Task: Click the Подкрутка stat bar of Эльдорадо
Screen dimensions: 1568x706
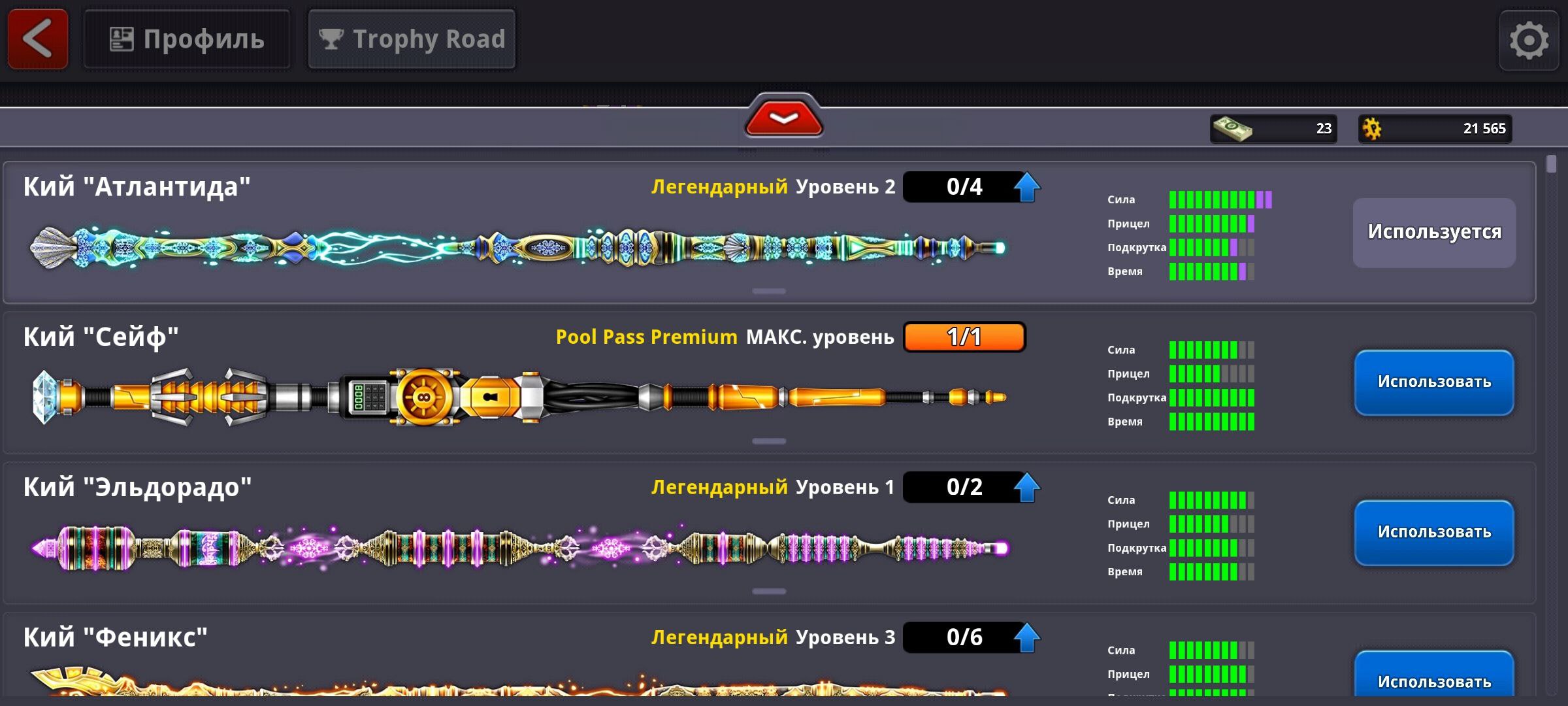Action: point(1212,548)
